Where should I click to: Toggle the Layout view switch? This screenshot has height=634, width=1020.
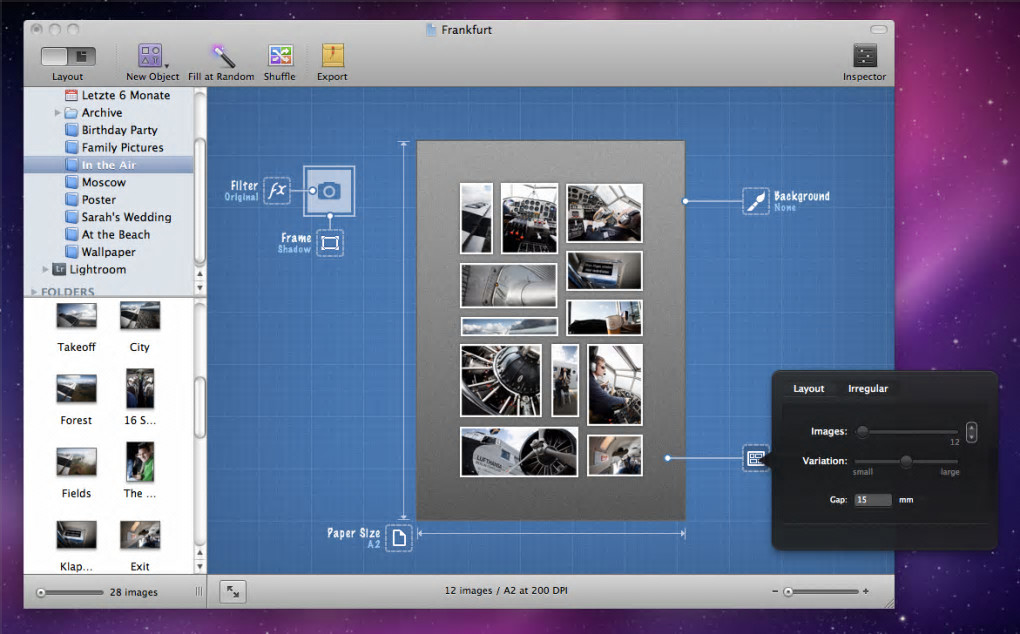[68, 56]
